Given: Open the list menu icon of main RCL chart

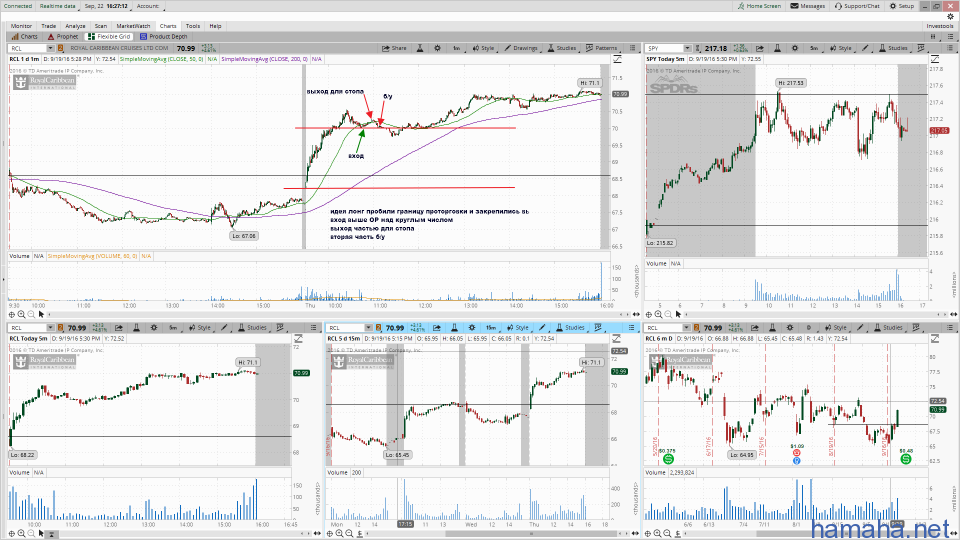Looking at the screenshot, I should pyautogui.click(x=632, y=48).
